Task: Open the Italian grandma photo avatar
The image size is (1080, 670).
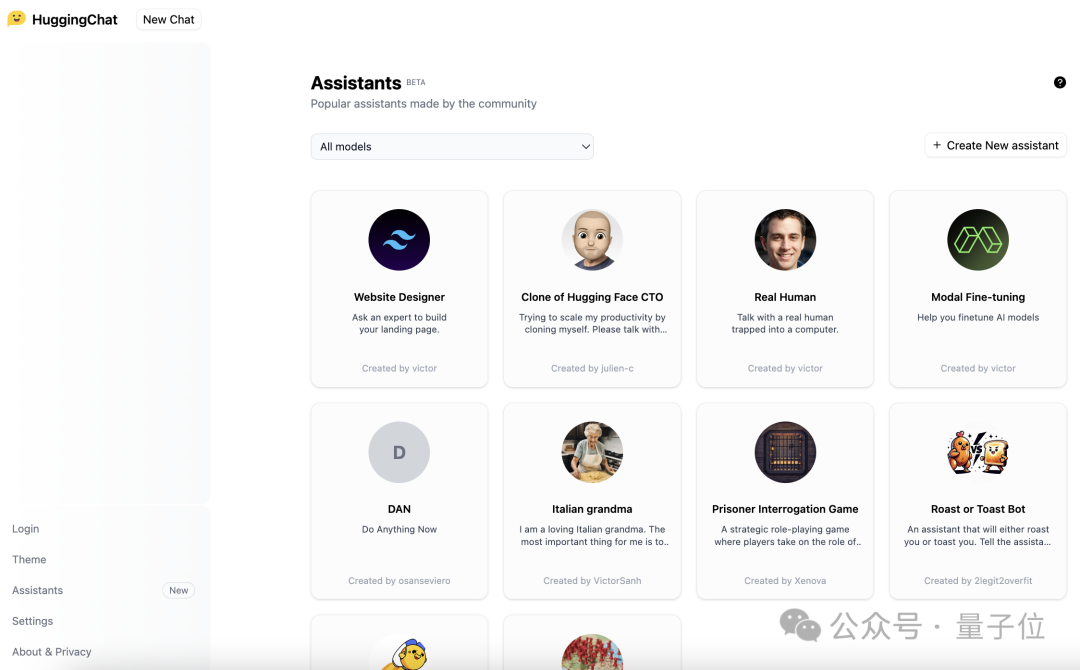Action: [x=592, y=452]
